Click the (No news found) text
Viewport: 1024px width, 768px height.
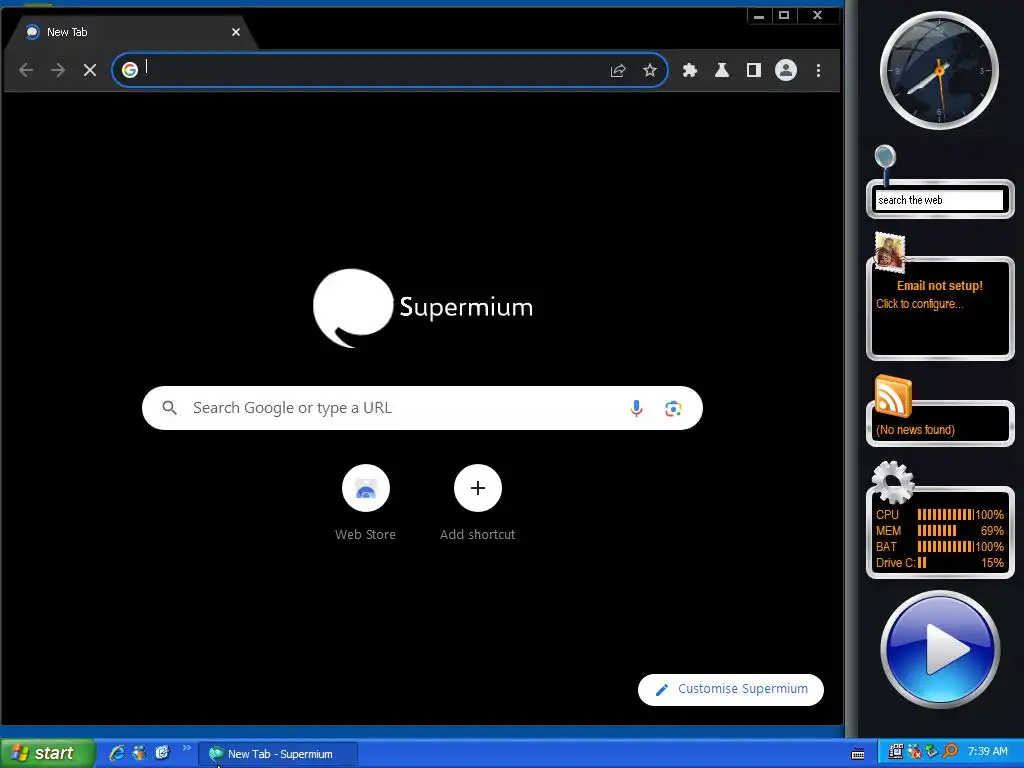pos(915,430)
